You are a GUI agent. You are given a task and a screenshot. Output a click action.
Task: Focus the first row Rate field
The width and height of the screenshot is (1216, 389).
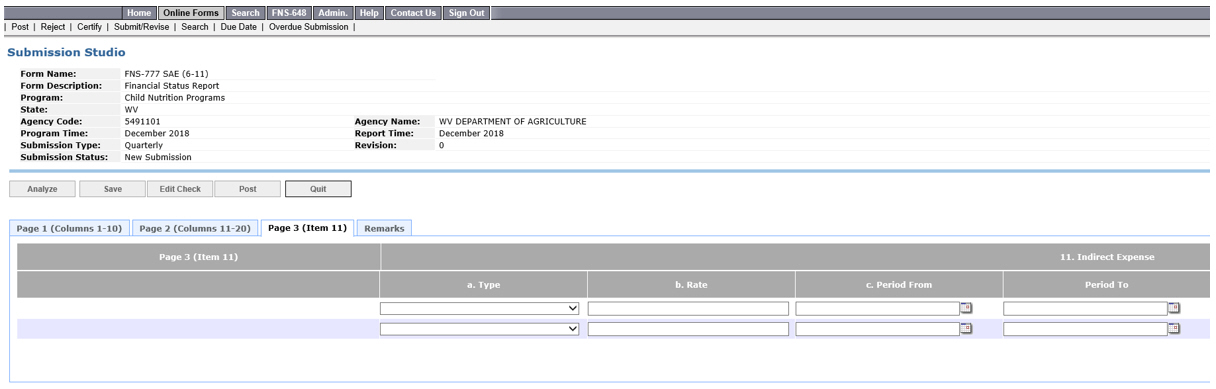(x=688, y=308)
